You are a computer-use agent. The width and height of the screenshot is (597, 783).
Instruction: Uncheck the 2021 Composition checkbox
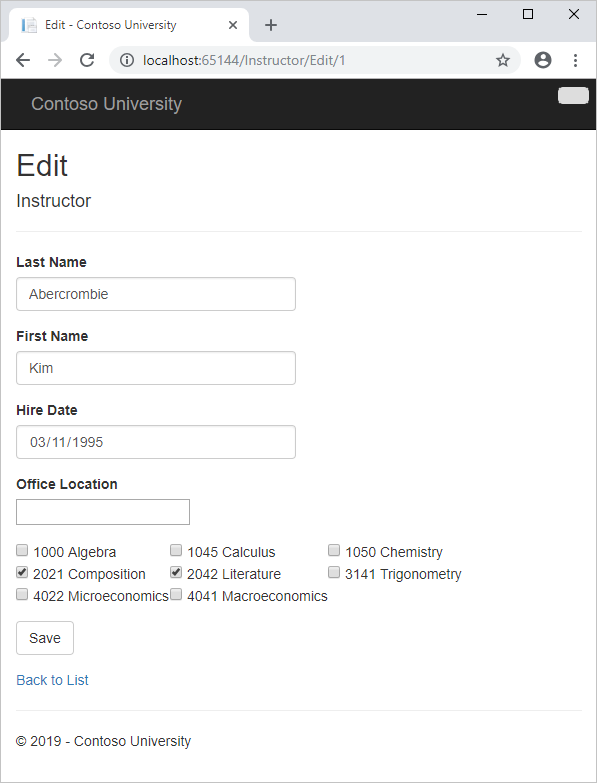22,572
